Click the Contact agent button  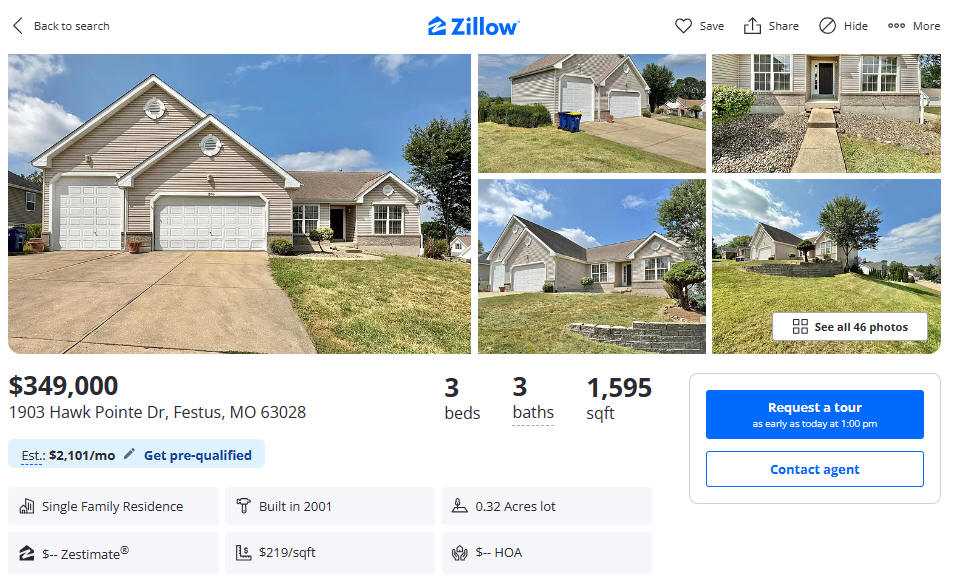tap(814, 469)
